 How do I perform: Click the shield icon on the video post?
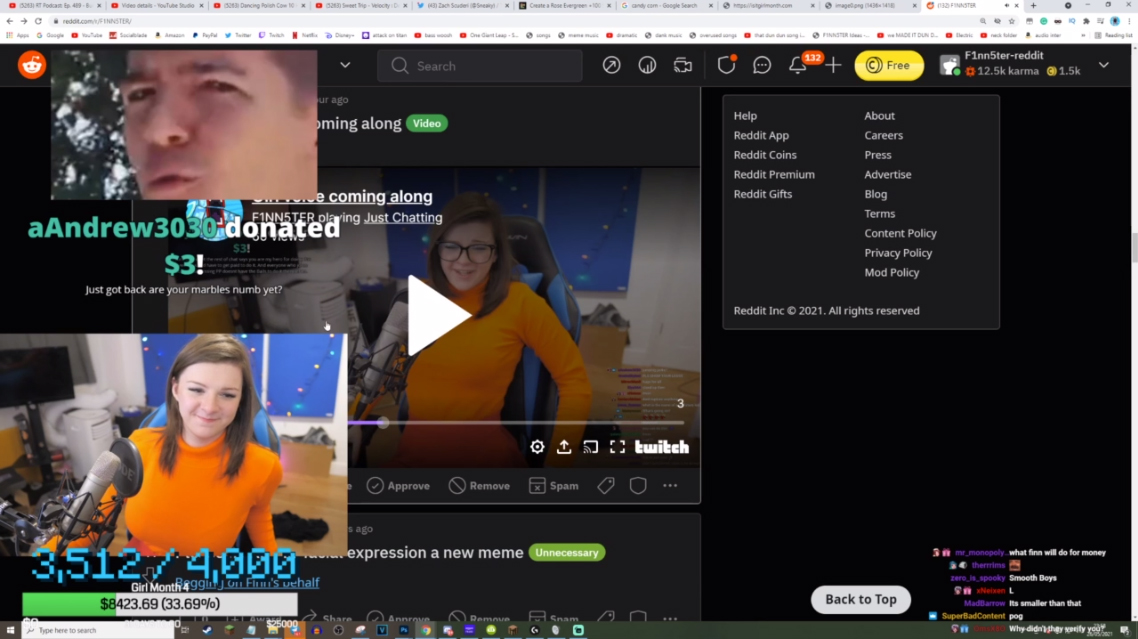tap(638, 486)
